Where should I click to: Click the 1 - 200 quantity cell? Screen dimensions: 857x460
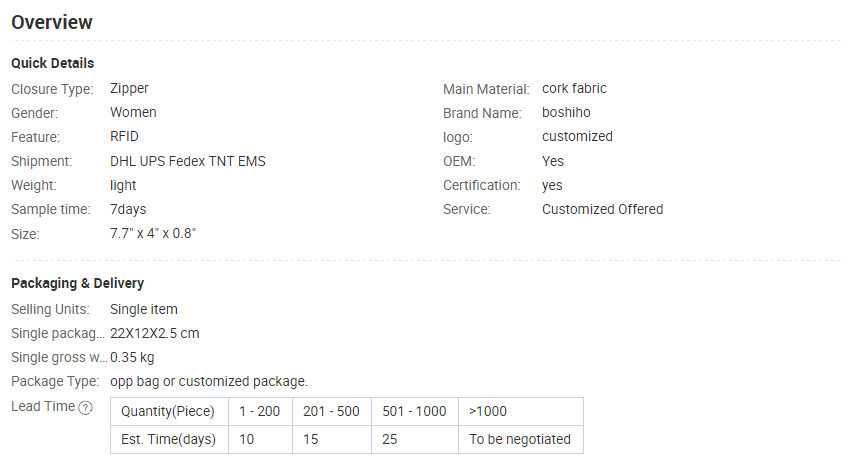[x=260, y=411]
